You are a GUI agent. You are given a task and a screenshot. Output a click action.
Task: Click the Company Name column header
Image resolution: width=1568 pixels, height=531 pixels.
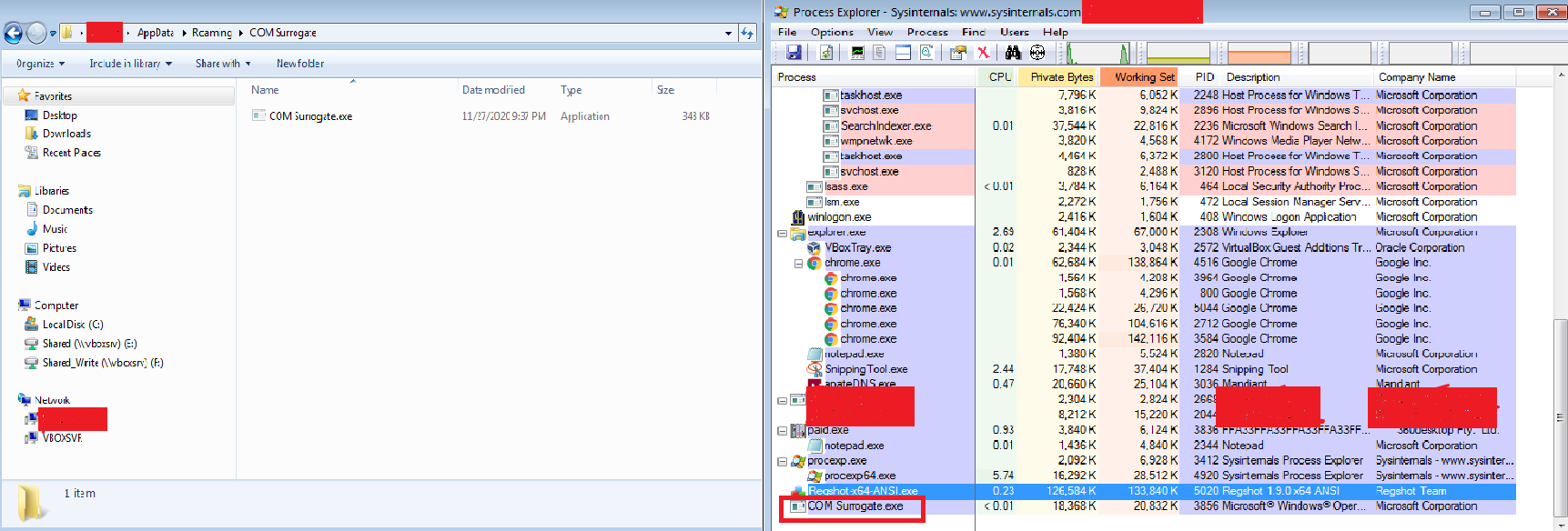(x=1445, y=77)
